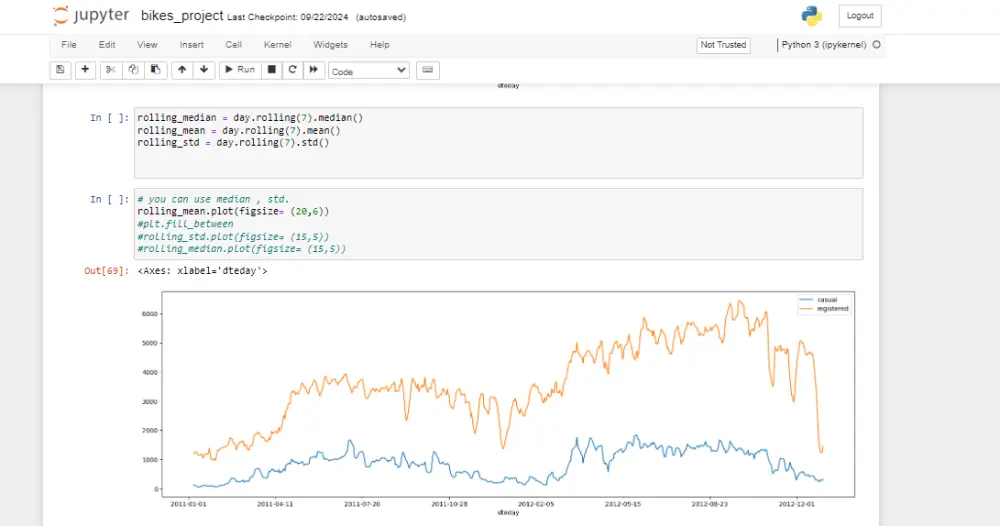Open the File menu
Viewport: 1000px width, 526px height.
69,45
